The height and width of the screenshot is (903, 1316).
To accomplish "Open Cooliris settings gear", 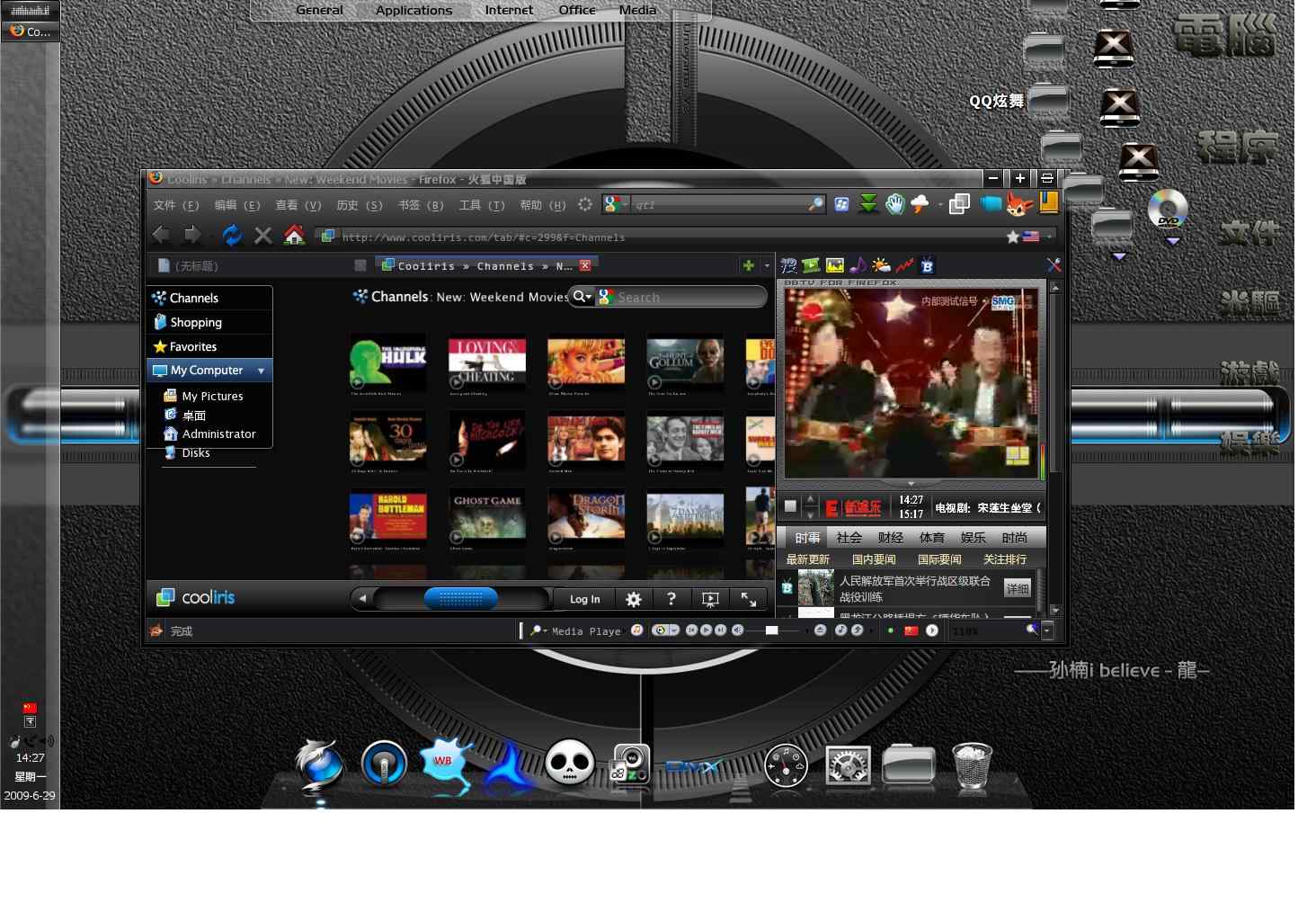I will coord(634,599).
